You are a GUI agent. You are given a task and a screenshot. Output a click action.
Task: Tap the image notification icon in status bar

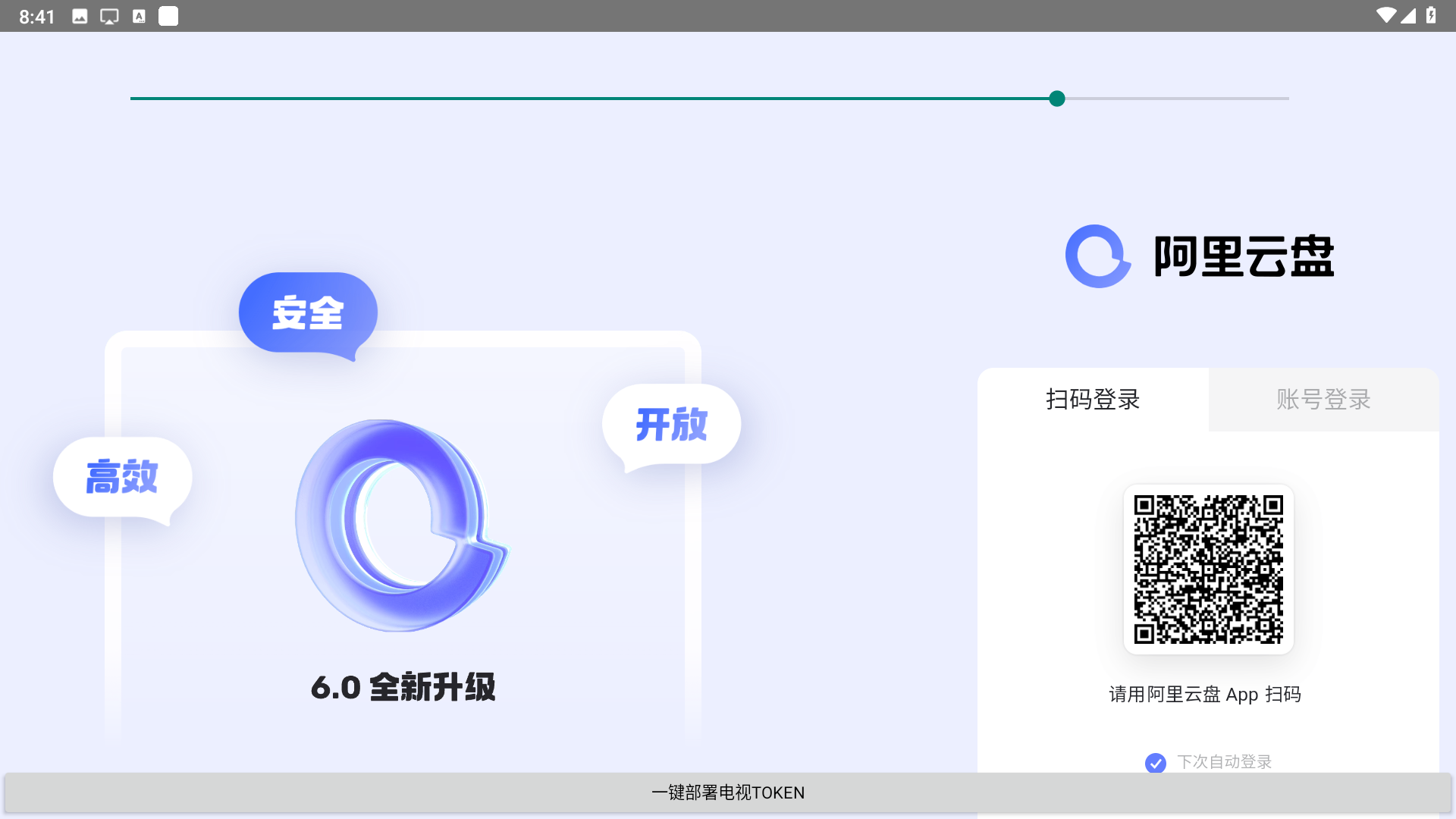80,17
